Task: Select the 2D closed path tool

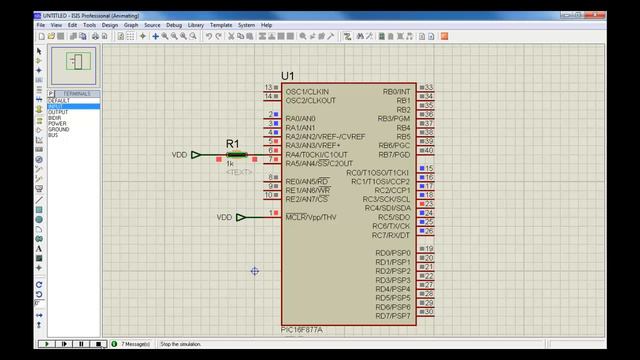Action: [x=39, y=239]
